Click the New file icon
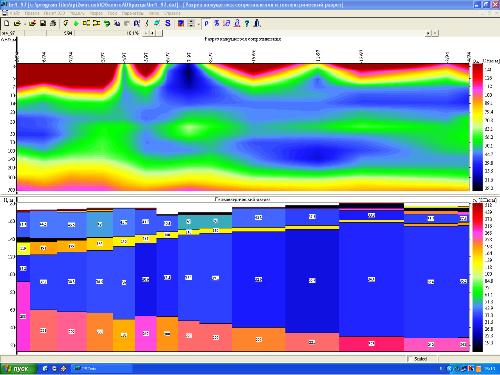This screenshot has height=375, width=500. coord(6,23)
